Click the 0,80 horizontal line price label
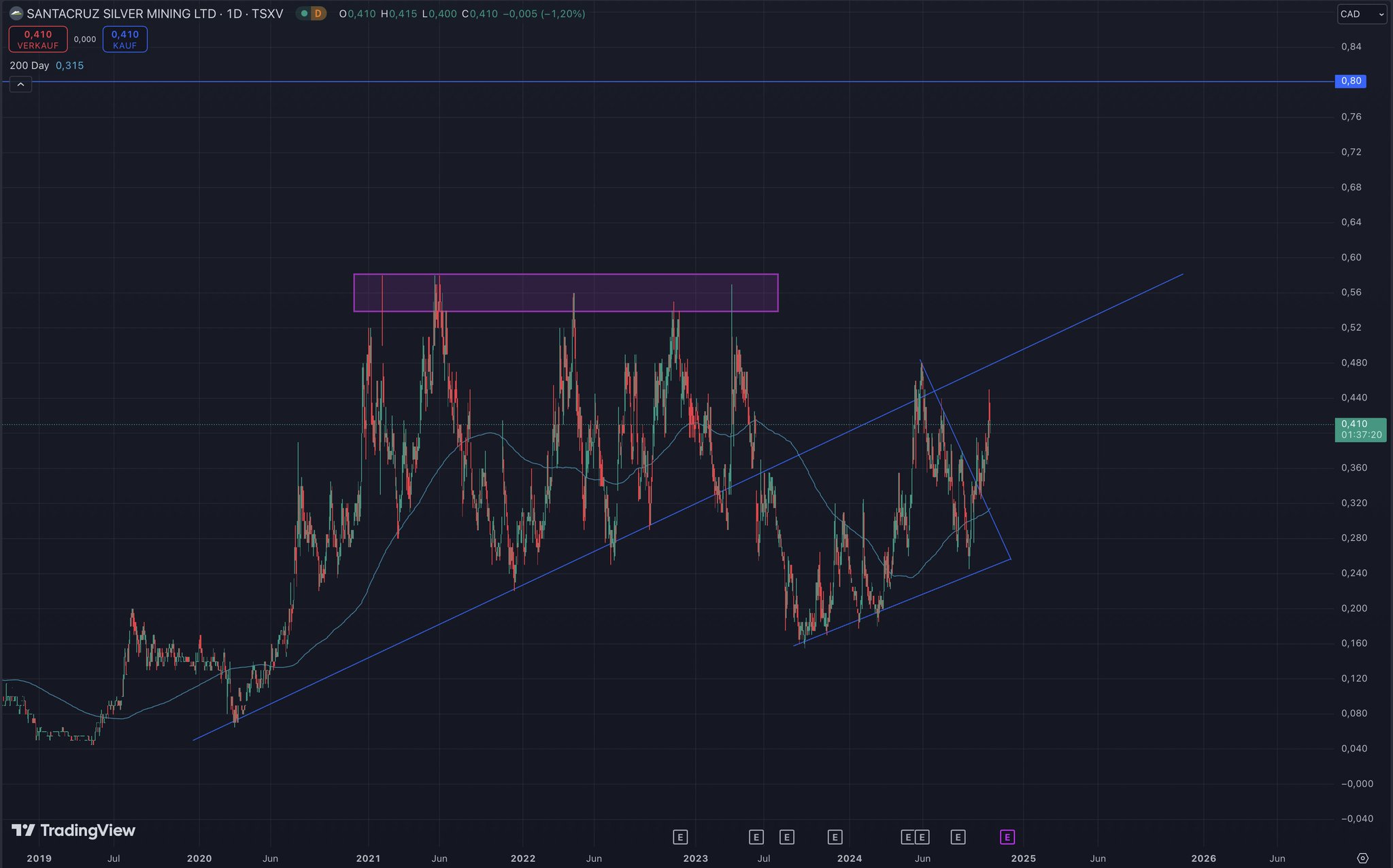 1351,82
